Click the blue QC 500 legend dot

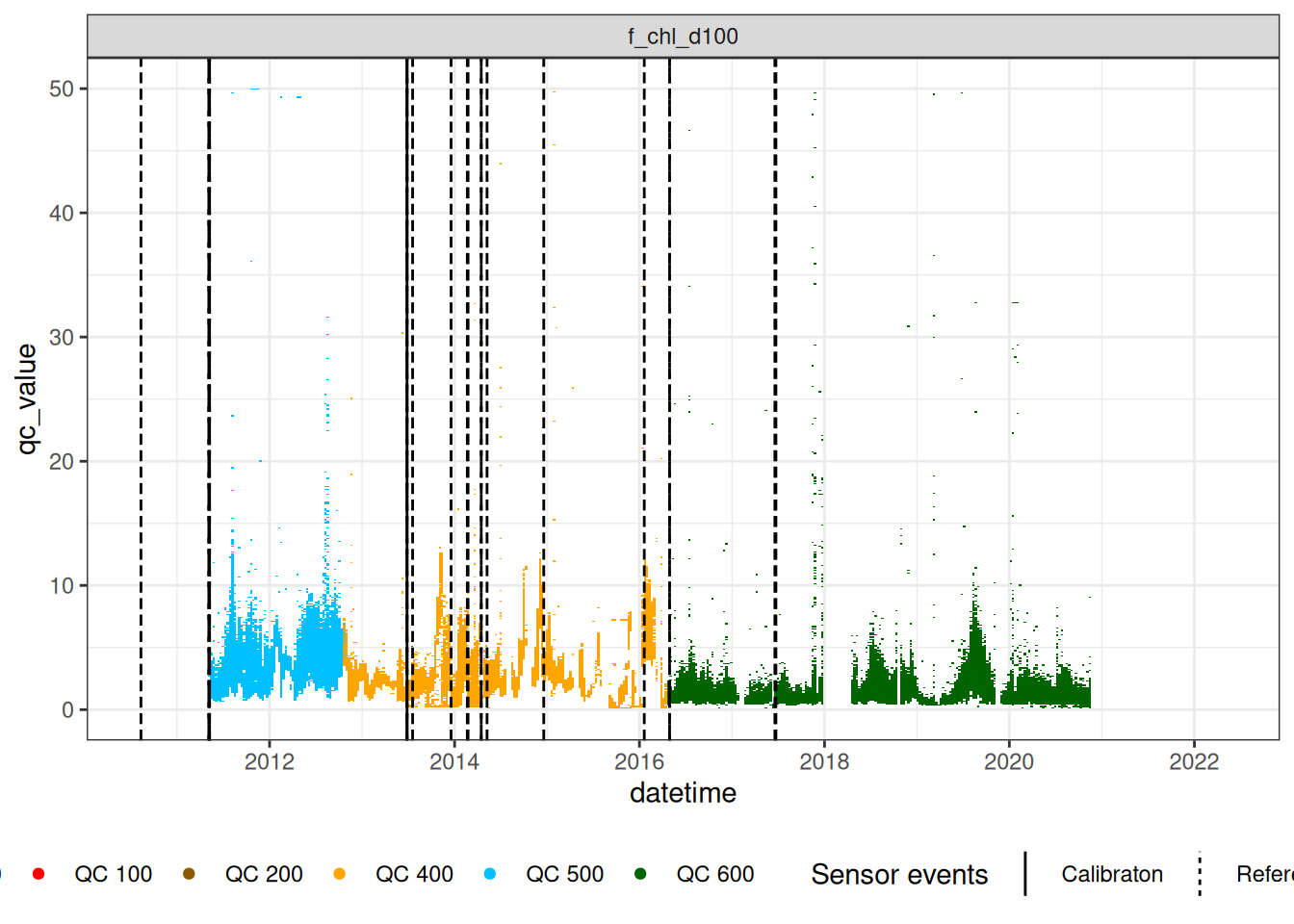tap(490, 874)
